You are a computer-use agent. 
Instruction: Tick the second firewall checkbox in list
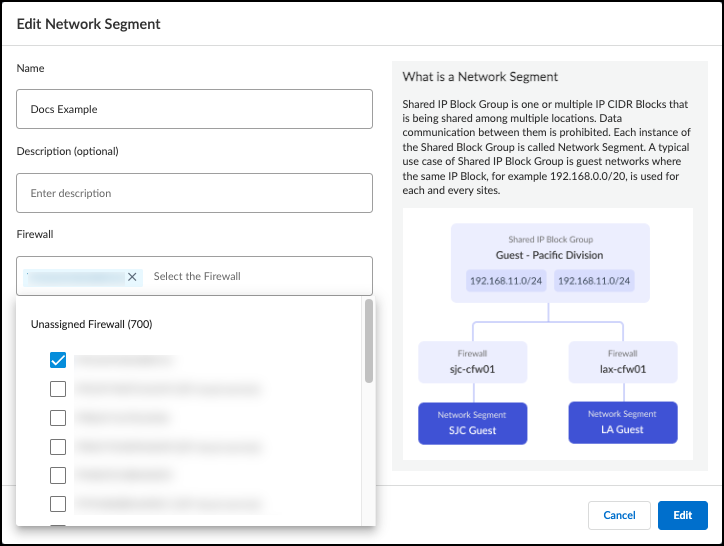point(58,389)
